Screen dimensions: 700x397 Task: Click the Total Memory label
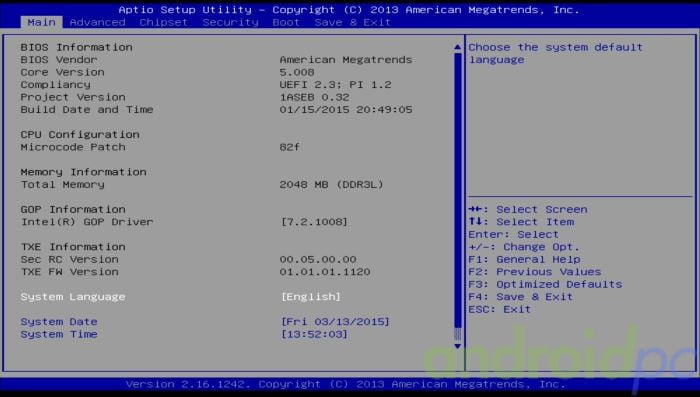(x=62, y=185)
